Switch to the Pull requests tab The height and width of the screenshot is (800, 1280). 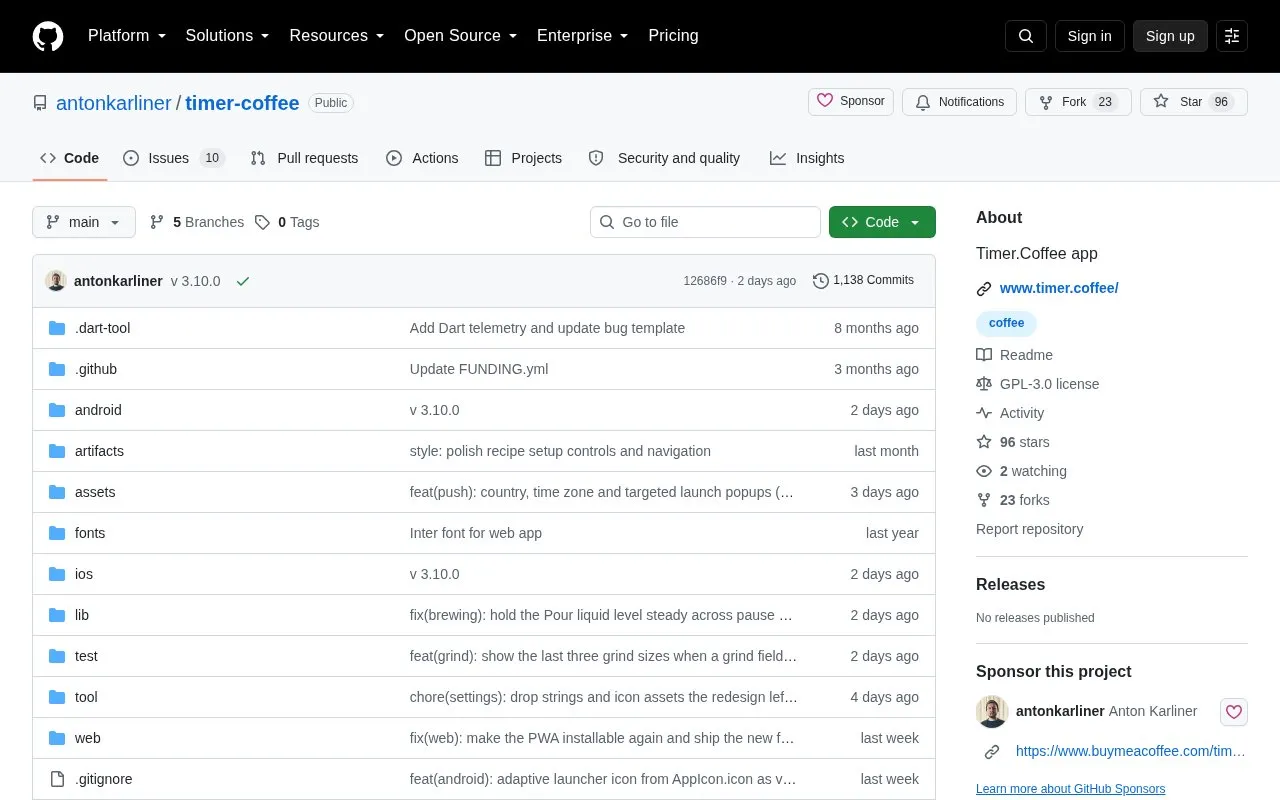[304, 158]
